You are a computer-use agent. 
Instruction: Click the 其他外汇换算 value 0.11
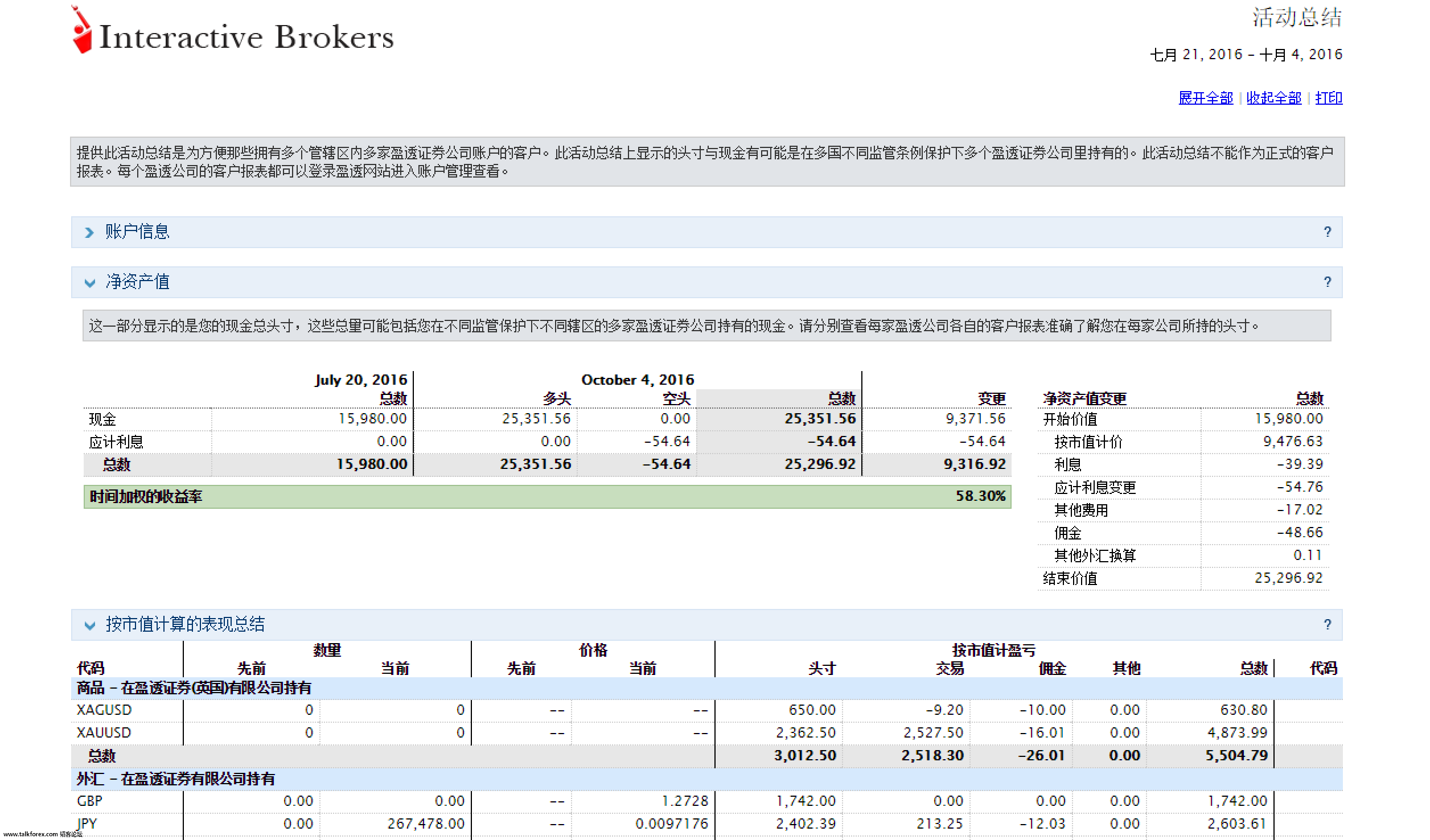1308,555
